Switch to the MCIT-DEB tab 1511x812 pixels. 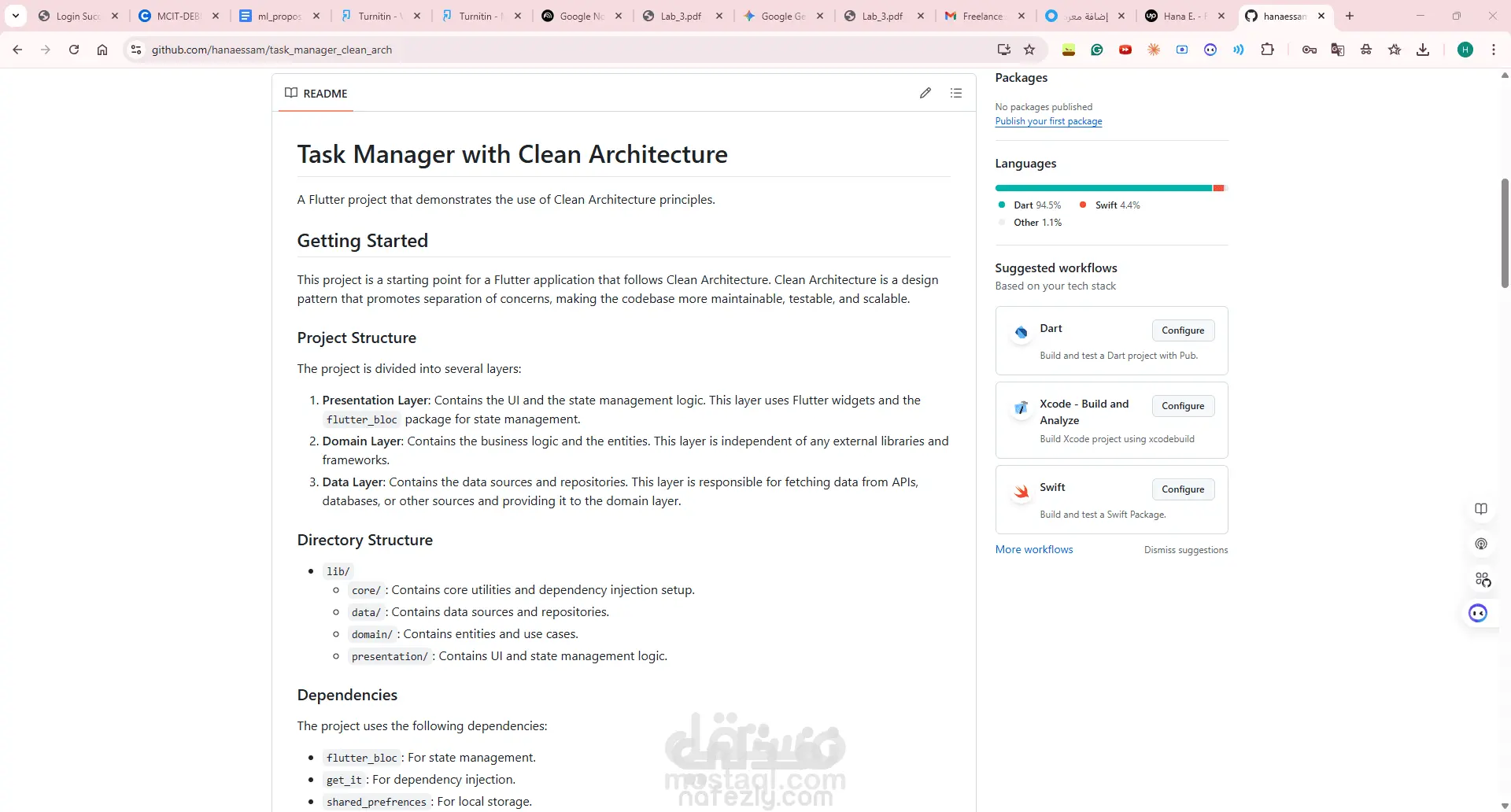point(179,16)
